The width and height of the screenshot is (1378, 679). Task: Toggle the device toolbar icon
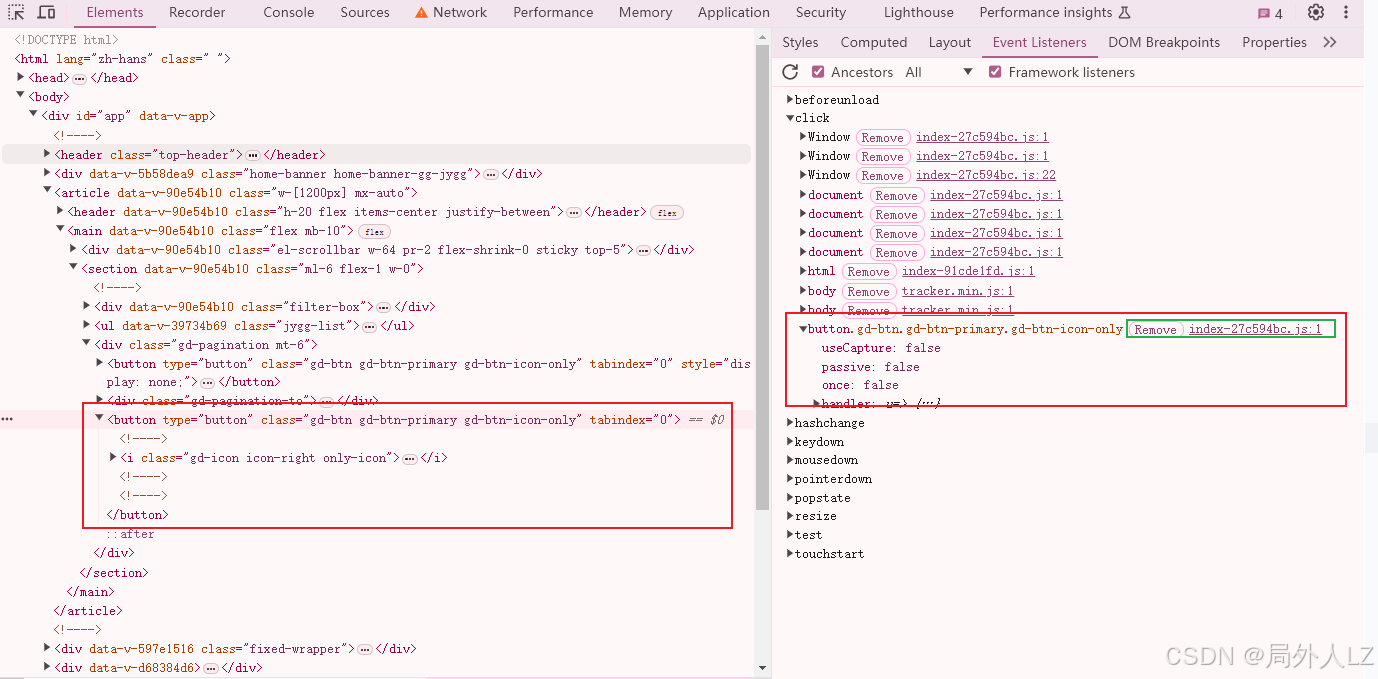(x=46, y=13)
